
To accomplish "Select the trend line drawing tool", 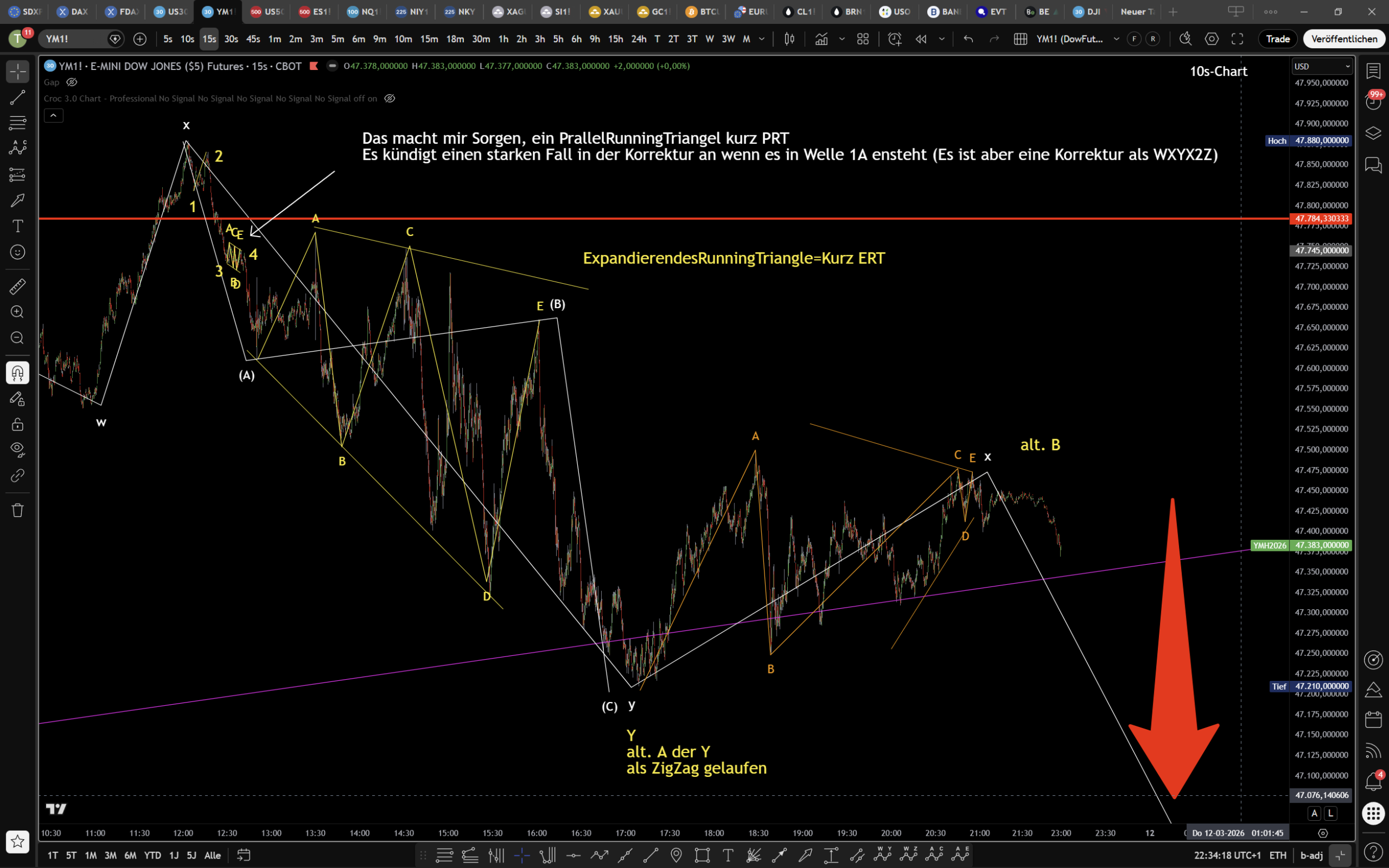I will [x=17, y=98].
